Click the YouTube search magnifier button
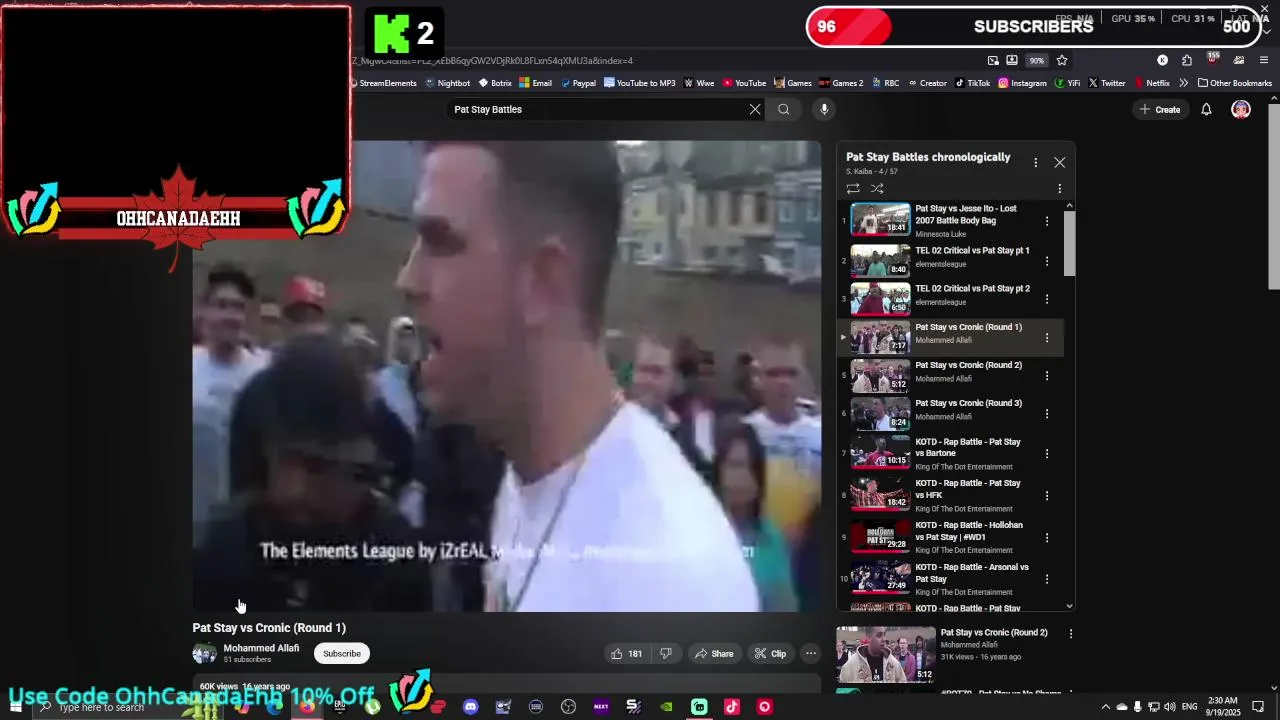The height and width of the screenshot is (720, 1280). coord(784,109)
